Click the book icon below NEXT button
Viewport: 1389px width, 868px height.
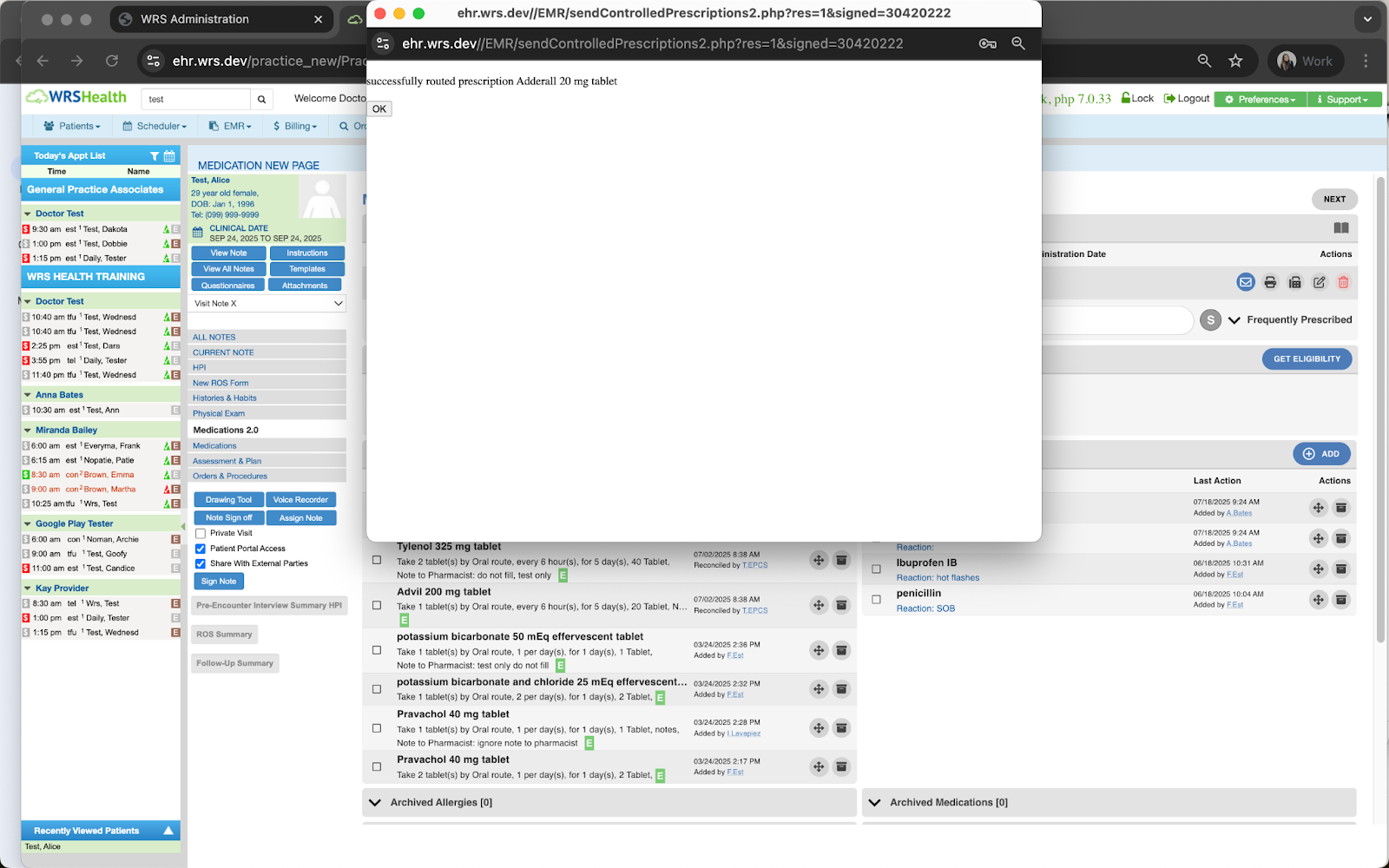pos(1340,228)
